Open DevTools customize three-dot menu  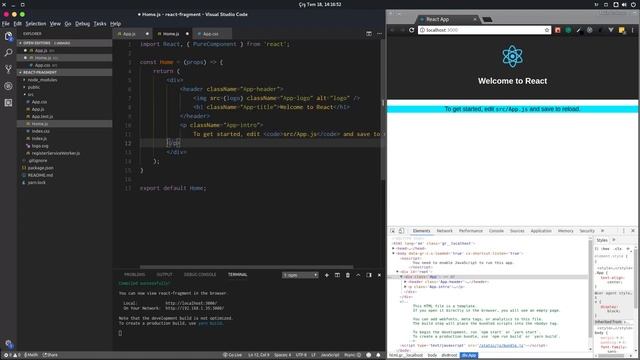tap(623, 231)
